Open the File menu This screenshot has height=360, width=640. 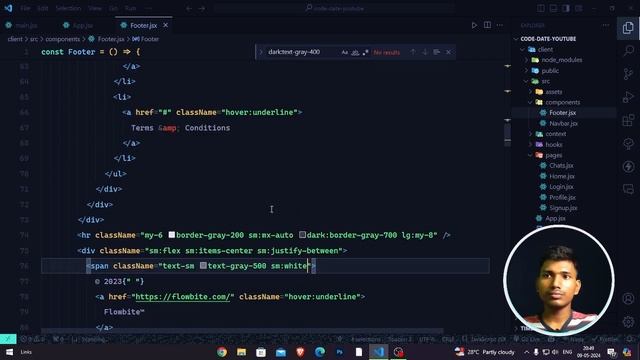25,8
